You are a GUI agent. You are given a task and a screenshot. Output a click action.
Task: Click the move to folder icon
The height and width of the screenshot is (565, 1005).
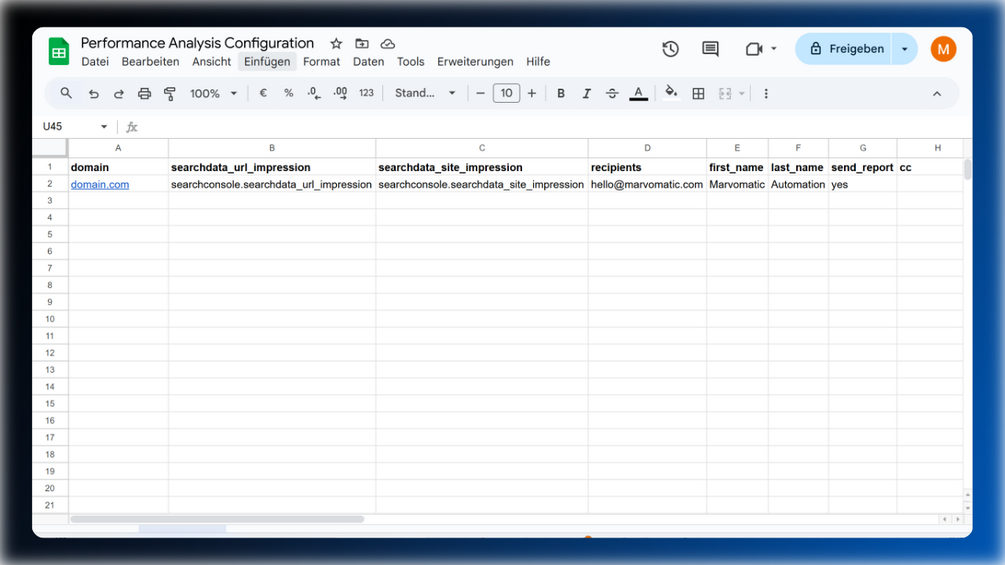coord(362,44)
